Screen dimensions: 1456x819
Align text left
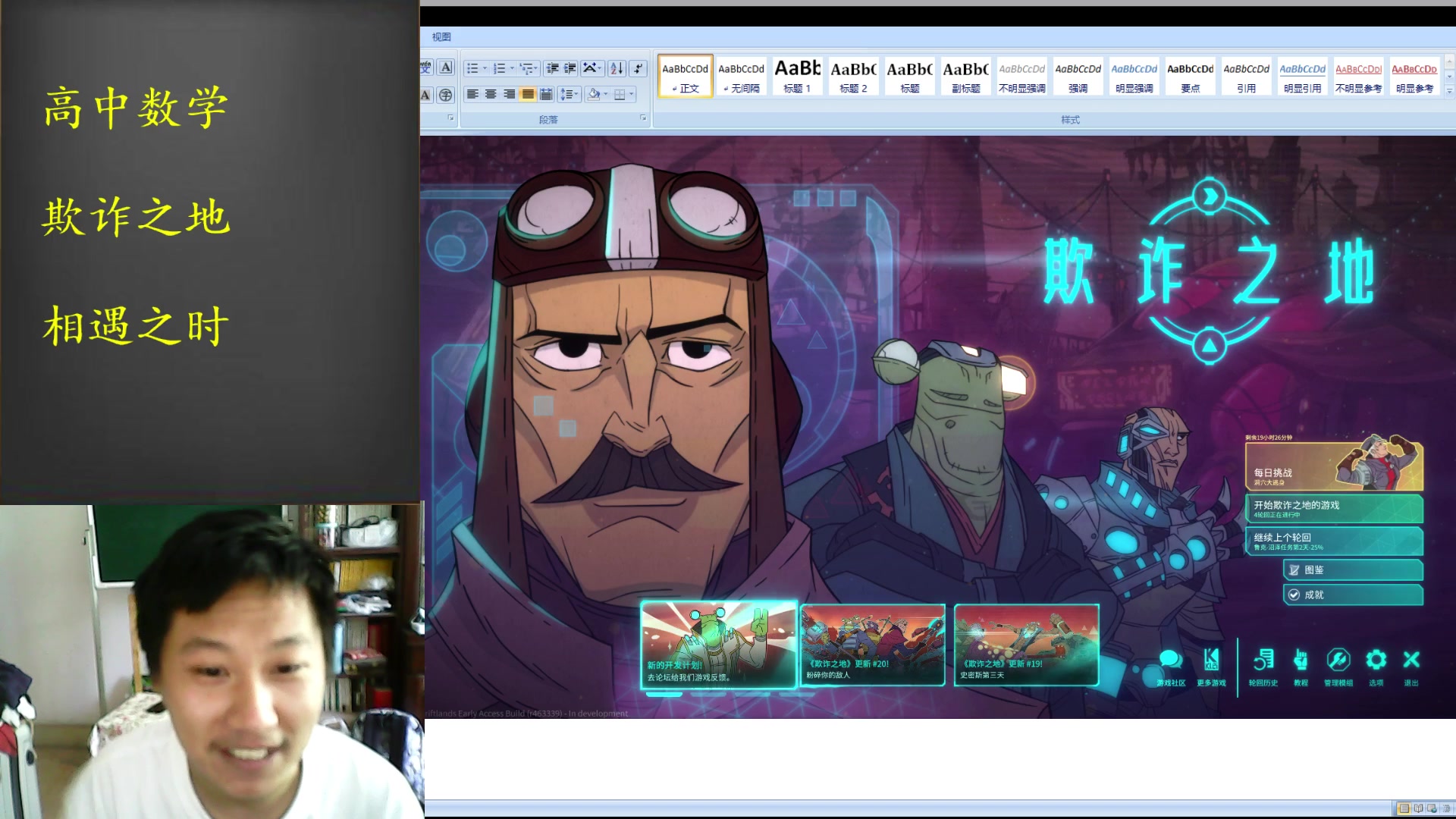(x=472, y=94)
